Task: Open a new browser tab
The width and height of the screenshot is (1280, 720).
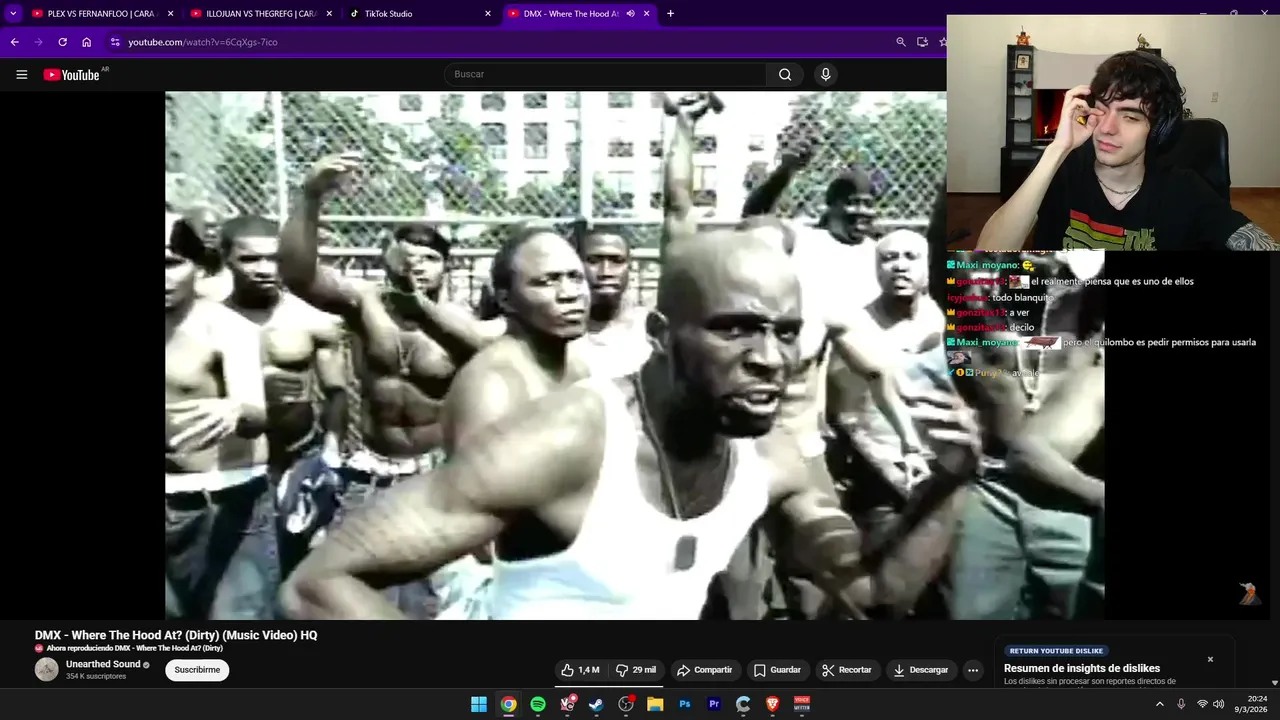Action: (x=670, y=14)
